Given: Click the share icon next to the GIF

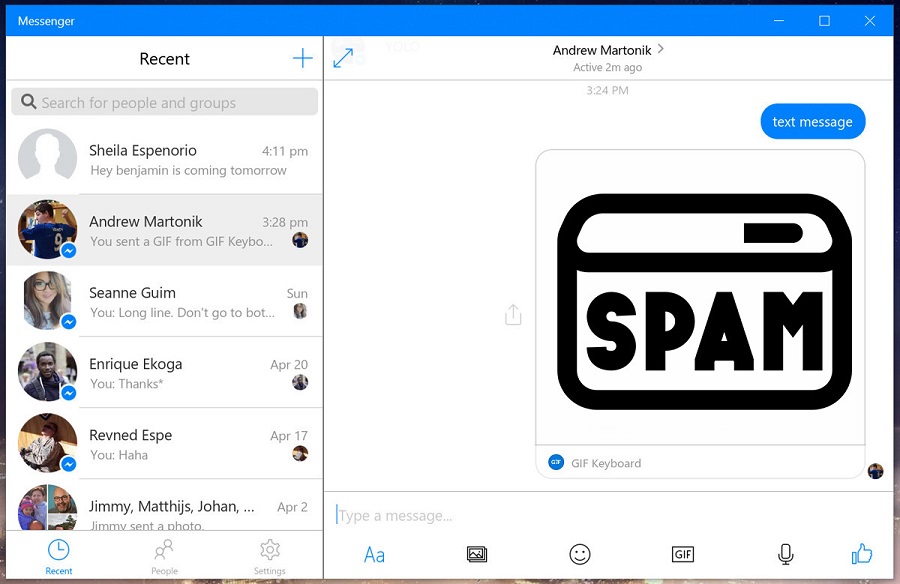Looking at the screenshot, I should point(513,314).
